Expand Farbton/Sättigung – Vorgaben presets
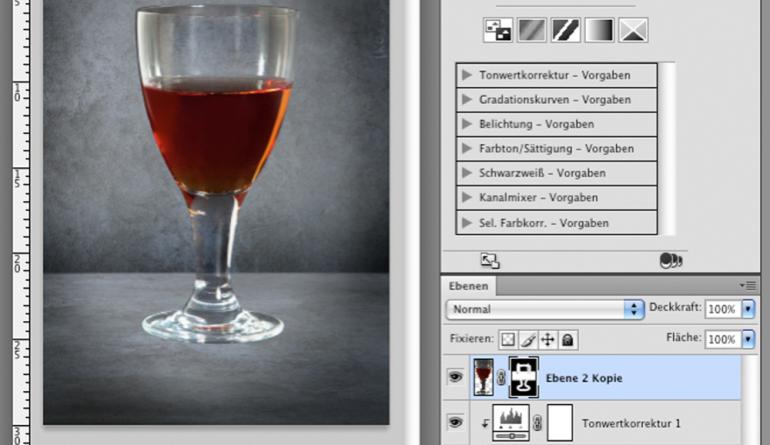This screenshot has height=445, width=770. coord(467,148)
